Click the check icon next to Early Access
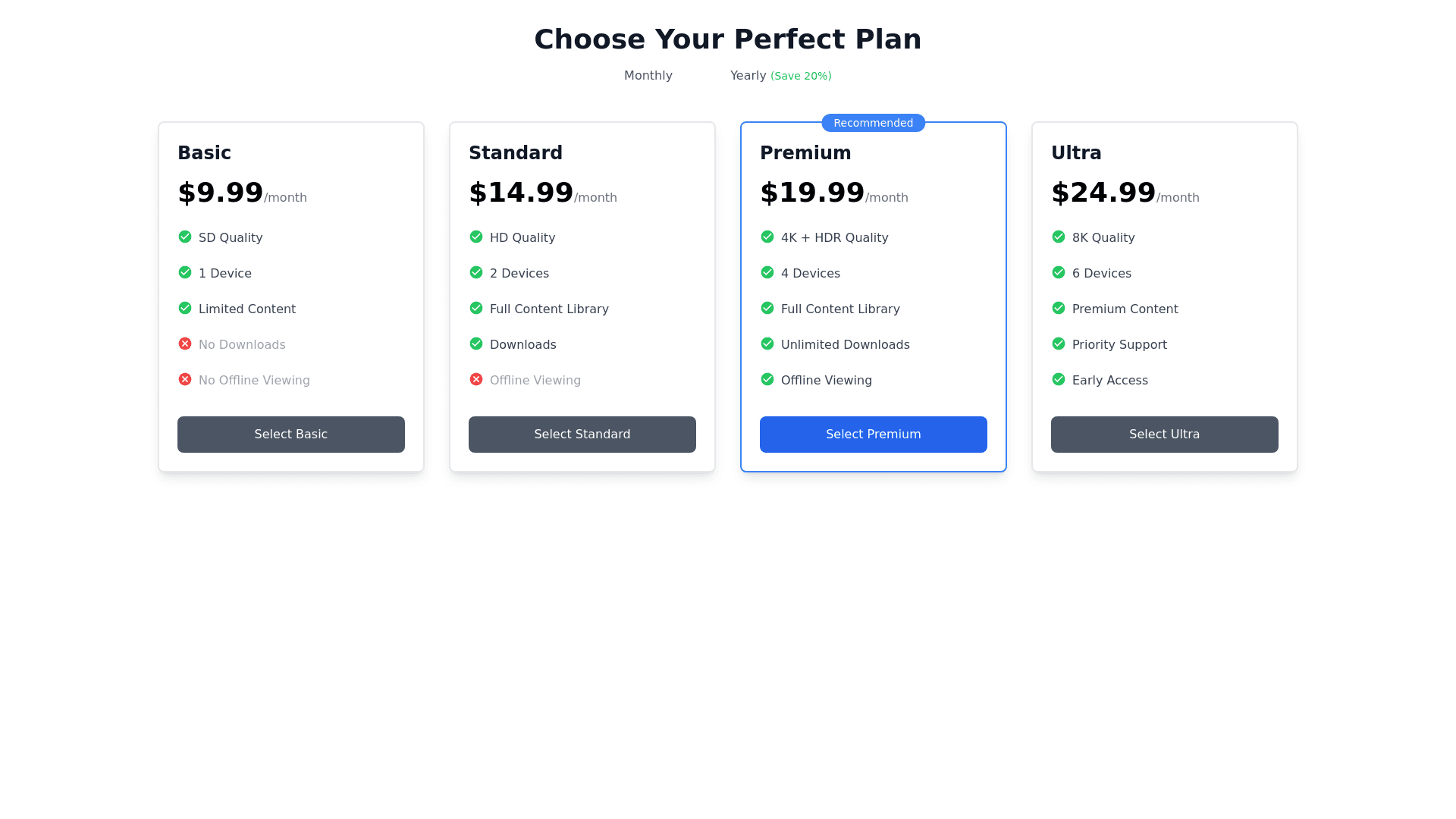Image resolution: width=1456 pixels, height=819 pixels. 1059,379
